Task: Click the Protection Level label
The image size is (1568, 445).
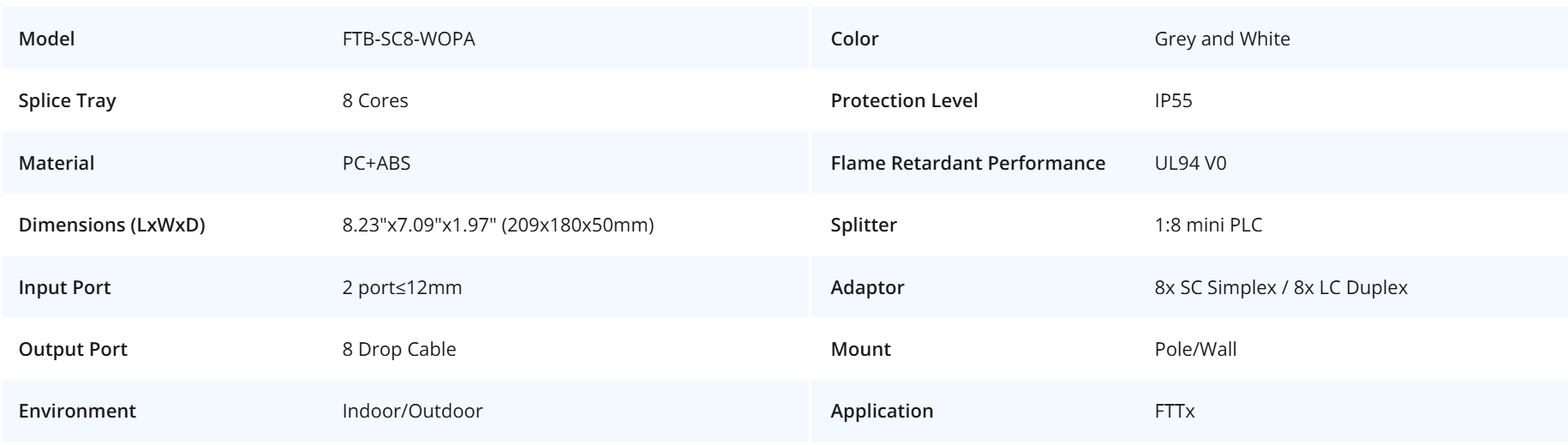Action: click(904, 100)
